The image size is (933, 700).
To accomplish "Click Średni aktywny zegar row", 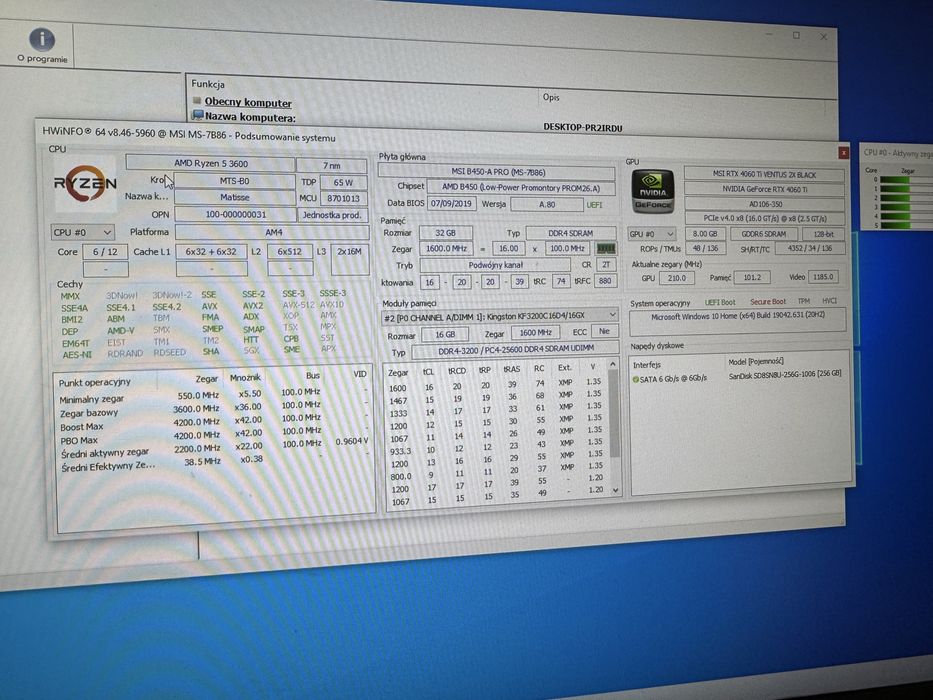I will [x=214, y=450].
